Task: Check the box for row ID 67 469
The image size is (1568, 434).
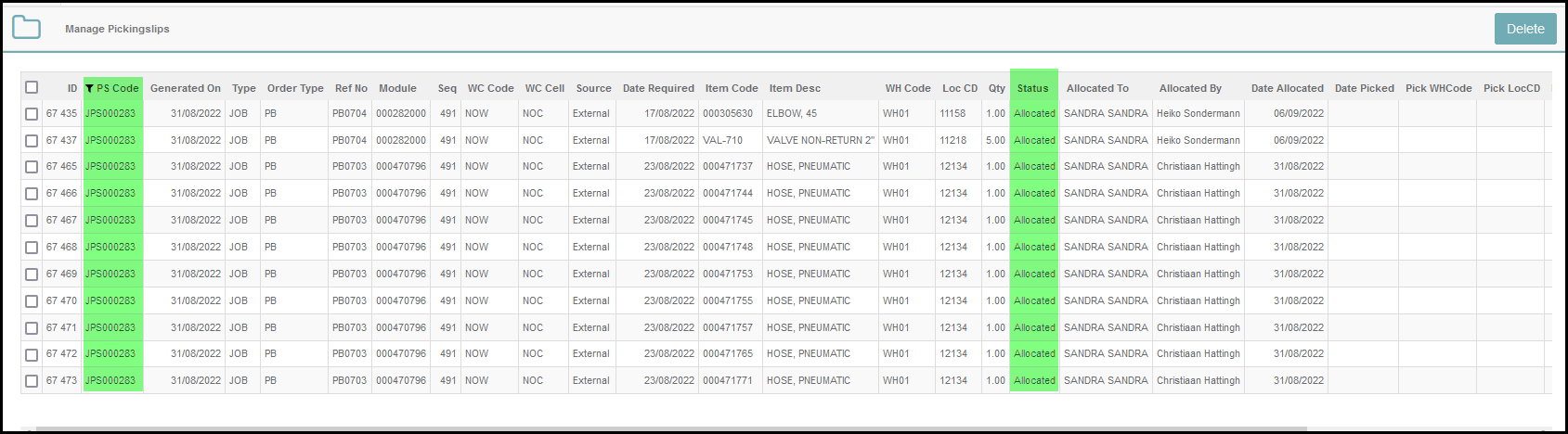Action: pyautogui.click(x=32, y=274)
